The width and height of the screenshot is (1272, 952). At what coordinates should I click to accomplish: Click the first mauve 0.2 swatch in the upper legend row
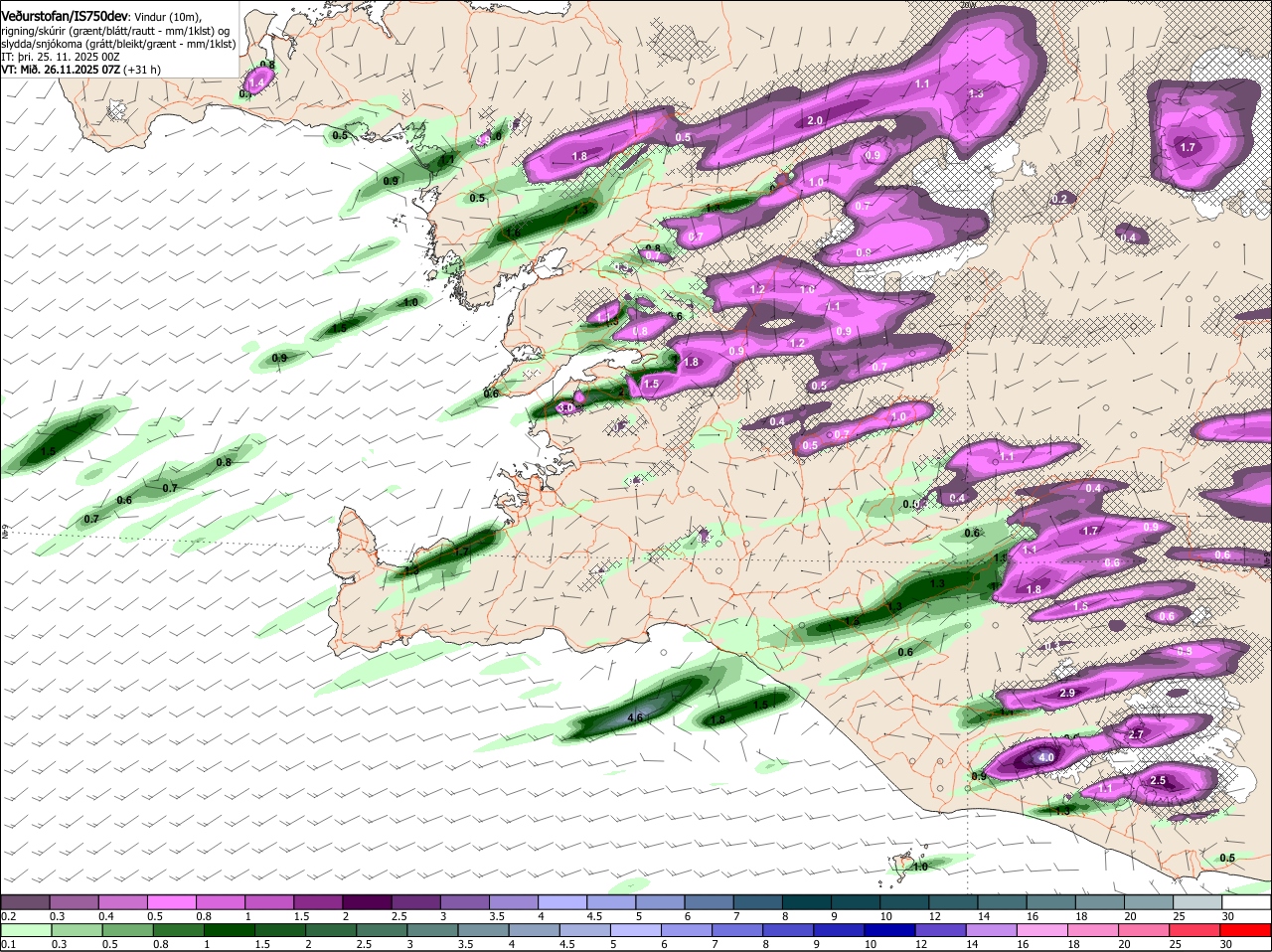coord(25,901)
